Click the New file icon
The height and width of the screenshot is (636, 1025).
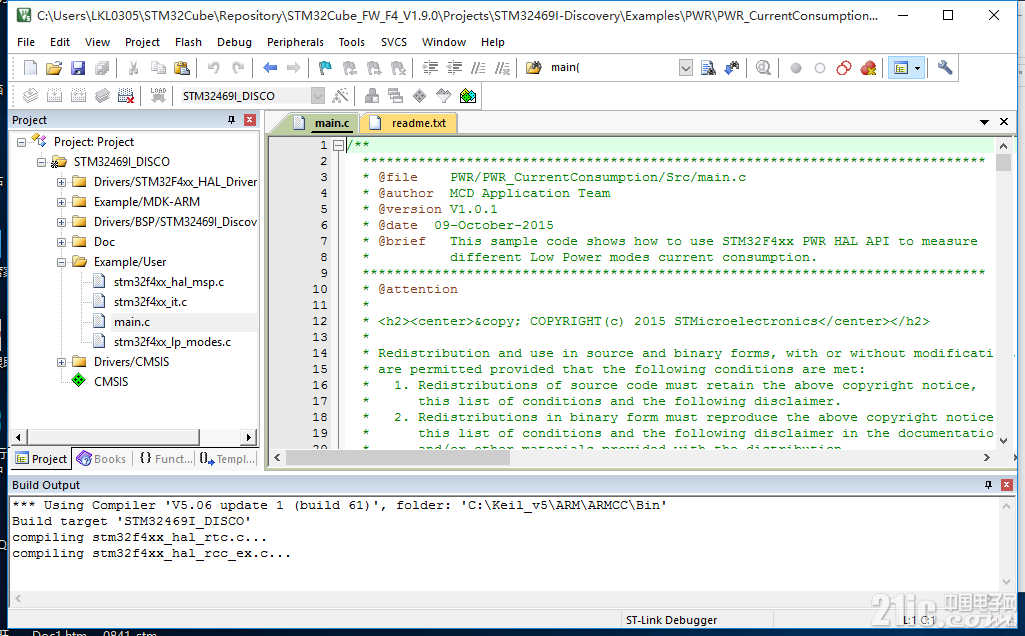pos(31,68)
